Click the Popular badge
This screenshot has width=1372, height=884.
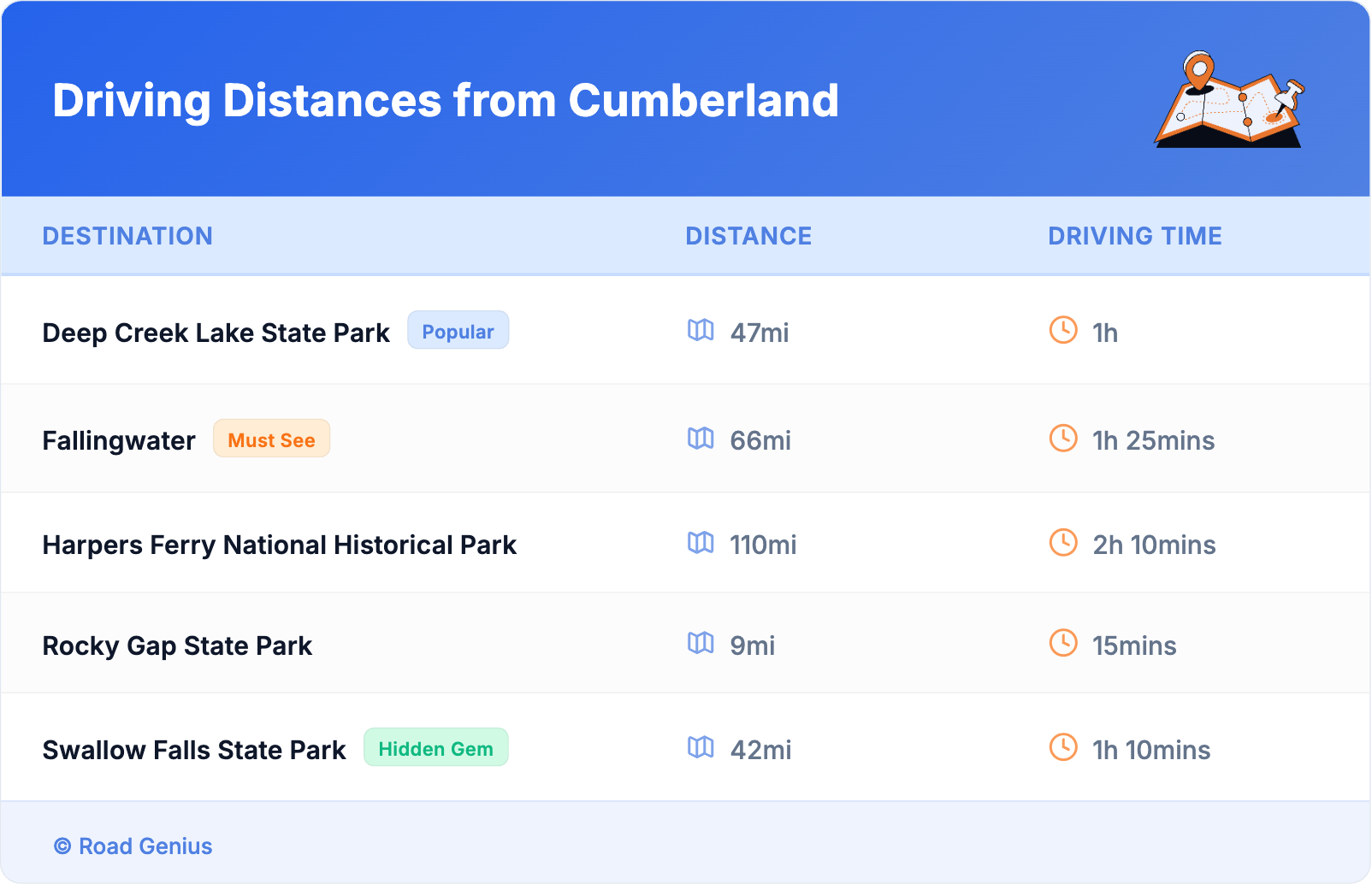pos(458,331)
